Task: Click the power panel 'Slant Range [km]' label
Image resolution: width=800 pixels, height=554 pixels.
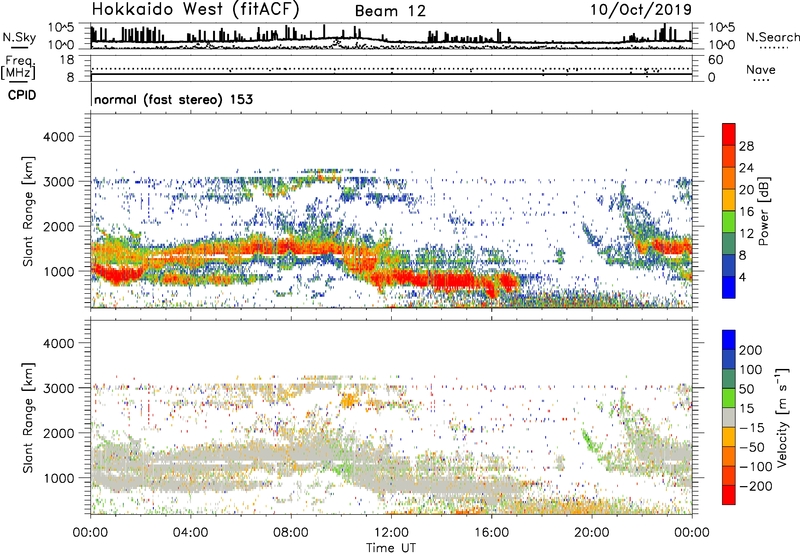Action: pyautogui.click(x=28, y=211)
